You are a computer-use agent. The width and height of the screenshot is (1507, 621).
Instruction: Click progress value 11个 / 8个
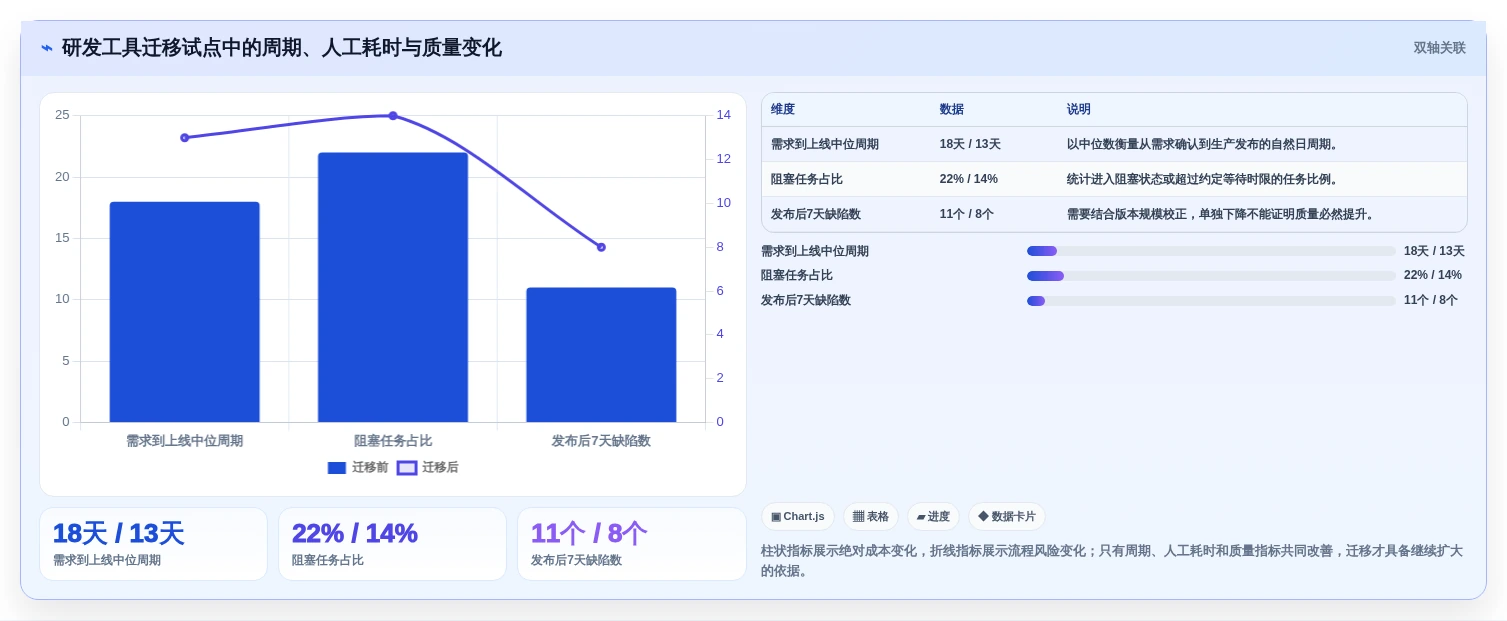(1431, 300)
